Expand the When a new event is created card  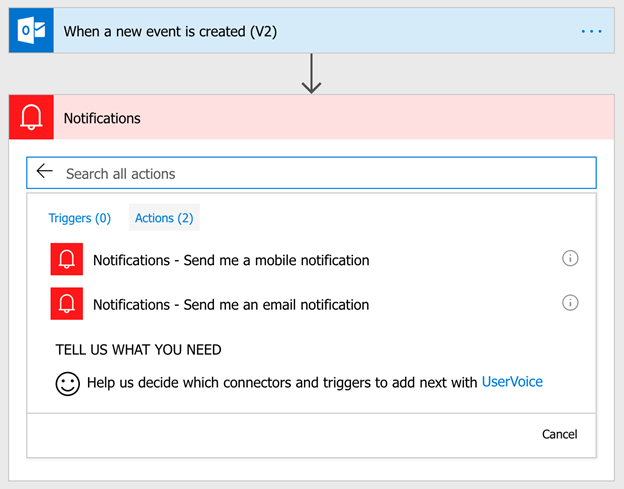312,31
